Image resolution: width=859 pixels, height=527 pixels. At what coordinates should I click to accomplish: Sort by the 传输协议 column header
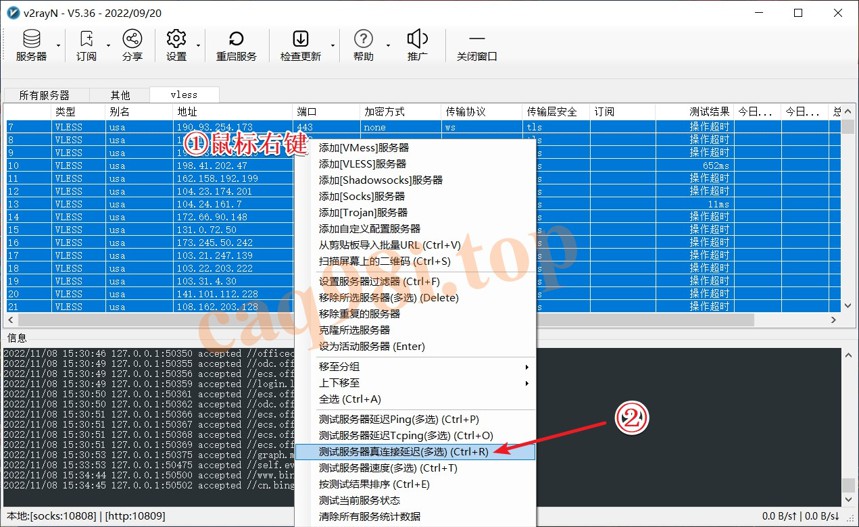pyautogui.click(x=481, y=112)
